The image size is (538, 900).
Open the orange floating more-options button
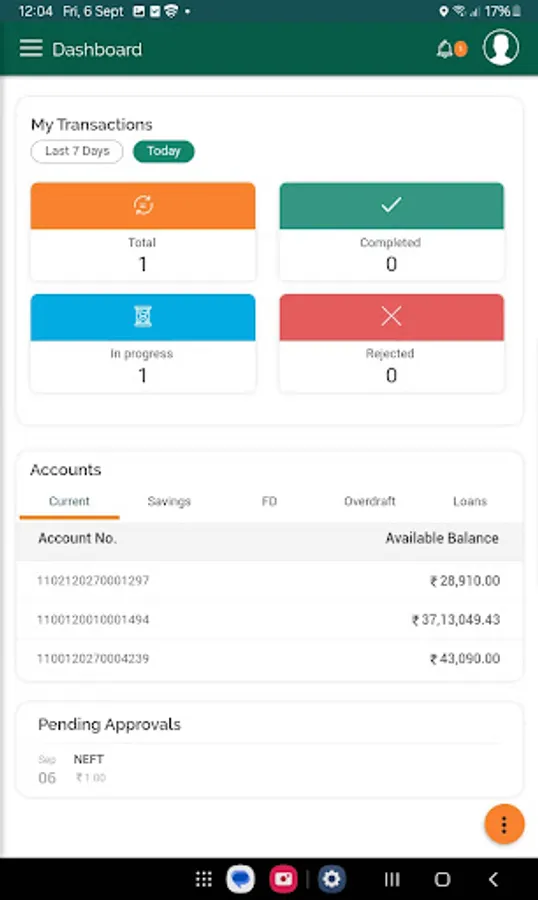click(504, 824)
